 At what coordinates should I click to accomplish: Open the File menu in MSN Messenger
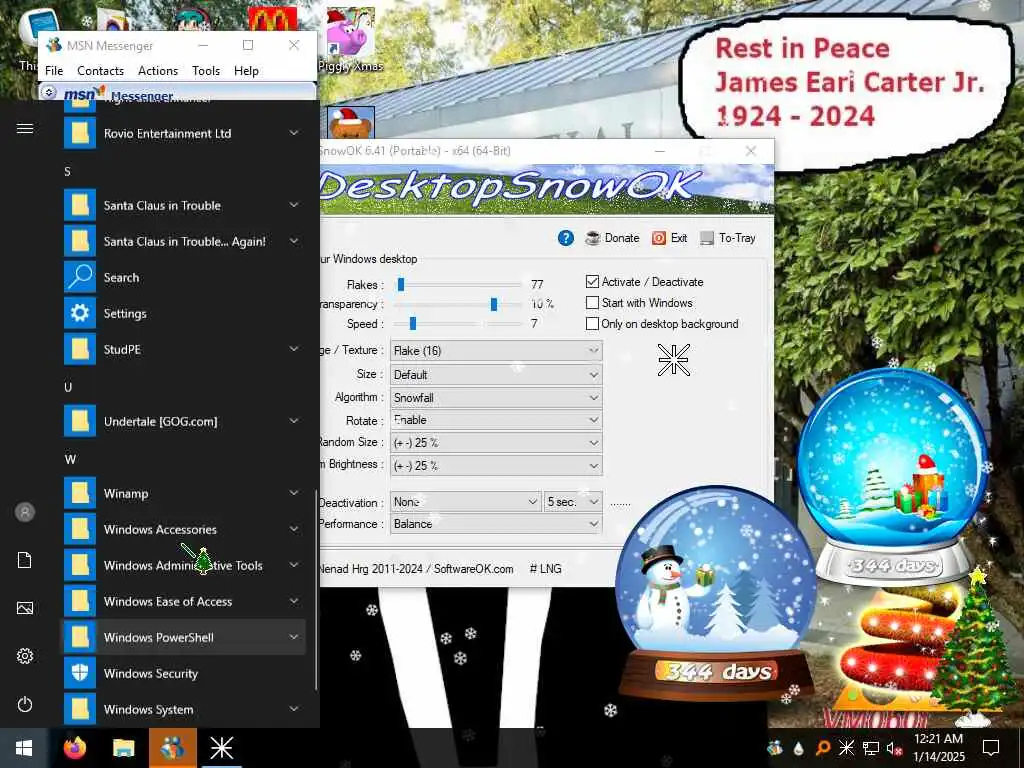click(54, 71)
